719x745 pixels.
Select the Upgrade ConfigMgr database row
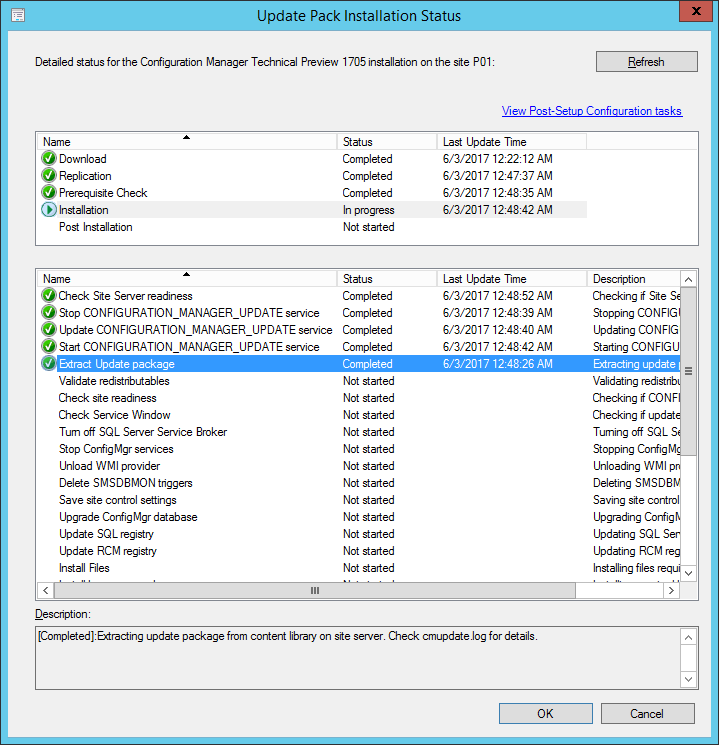359,517
